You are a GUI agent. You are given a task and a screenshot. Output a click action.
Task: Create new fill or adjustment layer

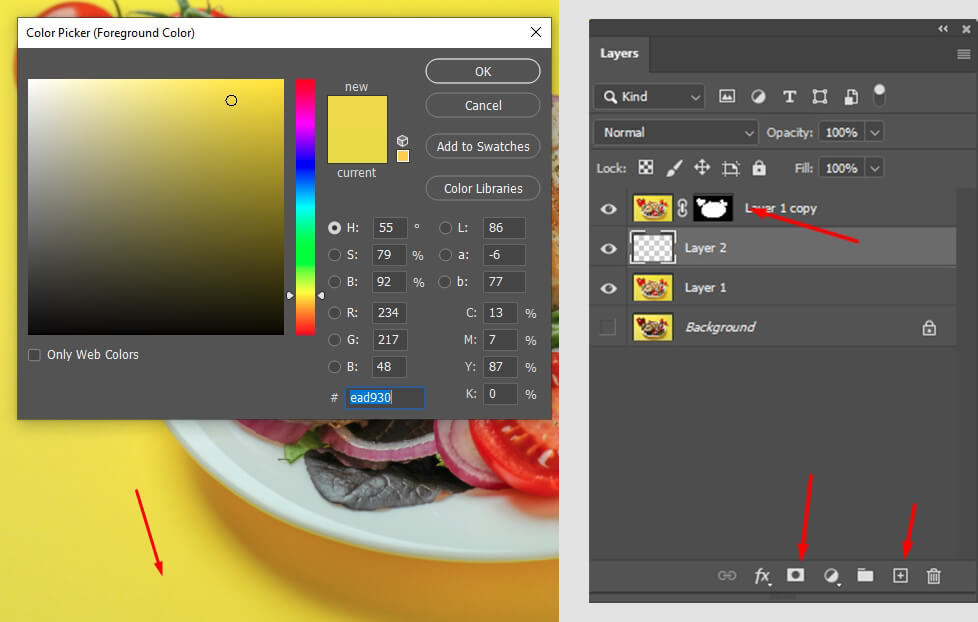831,576
